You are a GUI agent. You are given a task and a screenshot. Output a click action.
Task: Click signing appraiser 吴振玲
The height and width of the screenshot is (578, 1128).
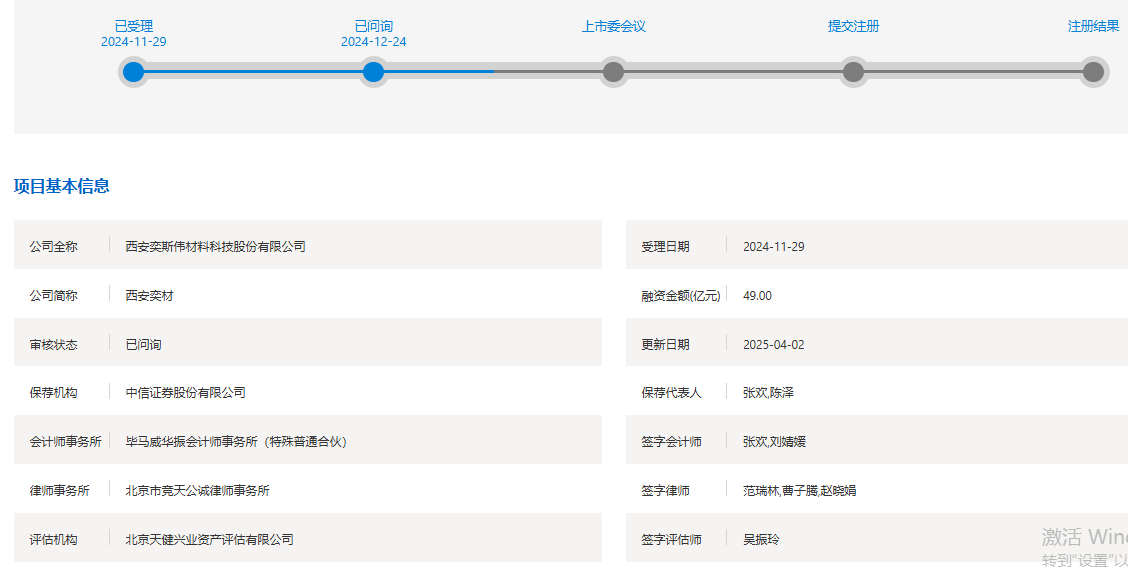point(761,539)
